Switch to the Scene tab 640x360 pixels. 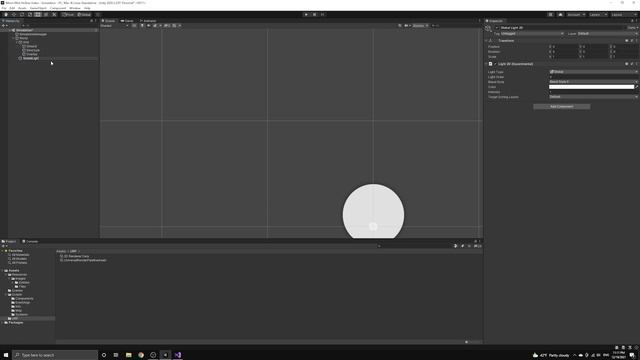tap(109, 21)
